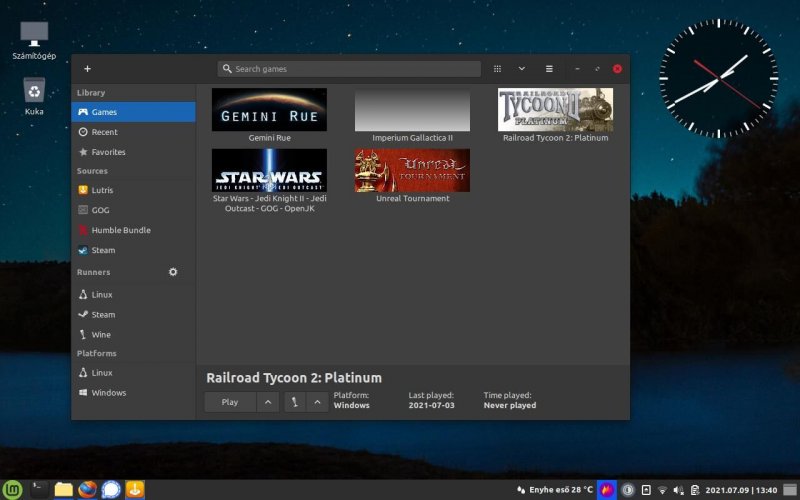Filter by the Wine runner

pyautogui.click(x=133, y=335)
